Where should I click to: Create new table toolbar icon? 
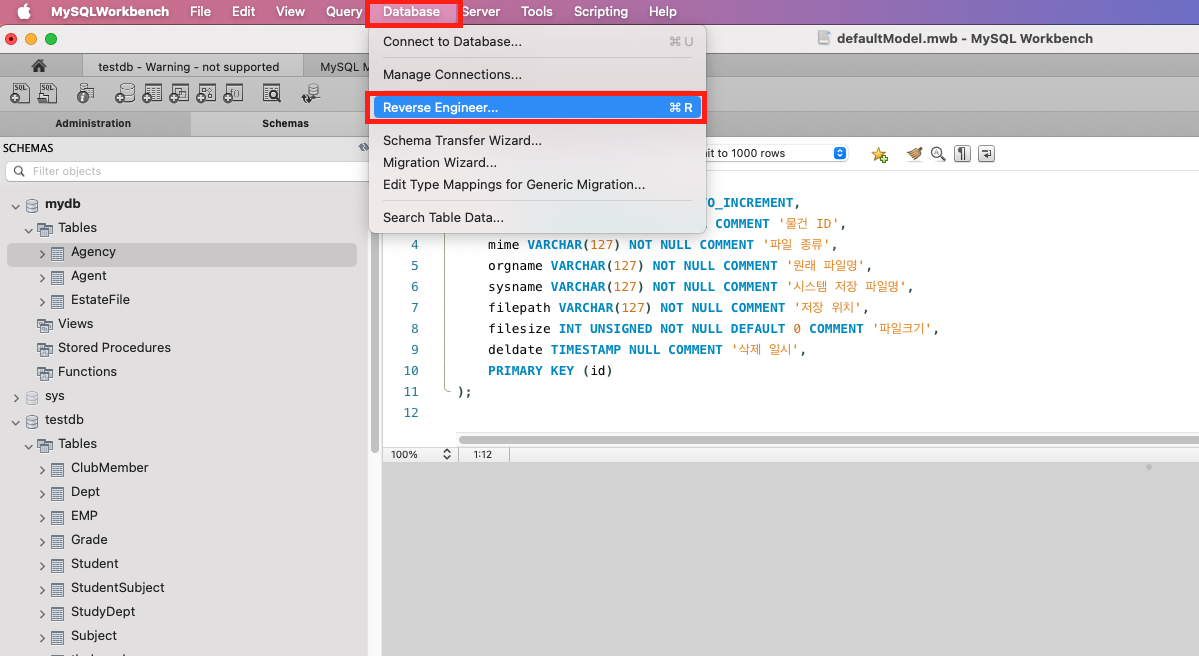point(152,93)
